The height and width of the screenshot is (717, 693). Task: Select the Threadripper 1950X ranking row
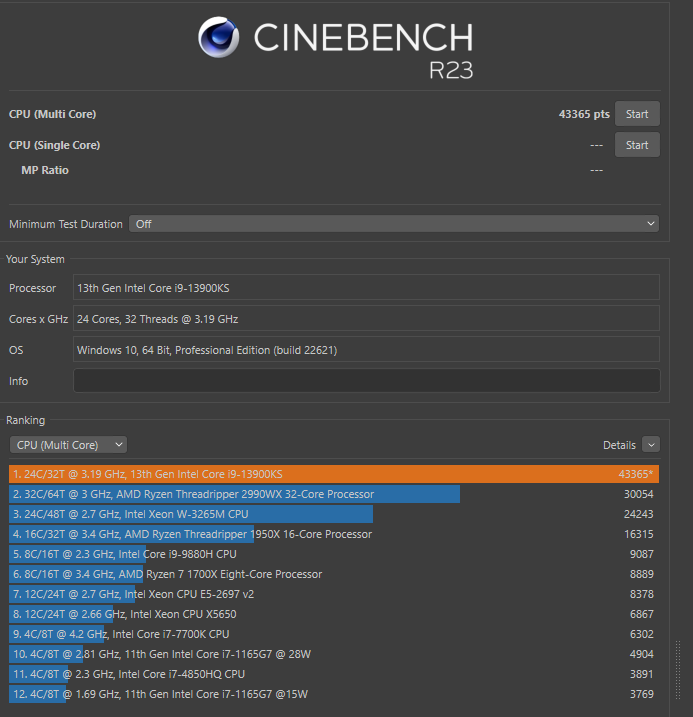[x=334, y=534]
